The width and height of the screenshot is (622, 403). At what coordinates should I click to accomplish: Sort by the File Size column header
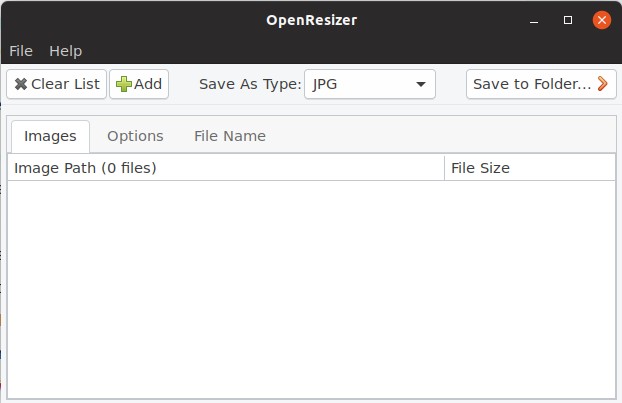[530, 168]
